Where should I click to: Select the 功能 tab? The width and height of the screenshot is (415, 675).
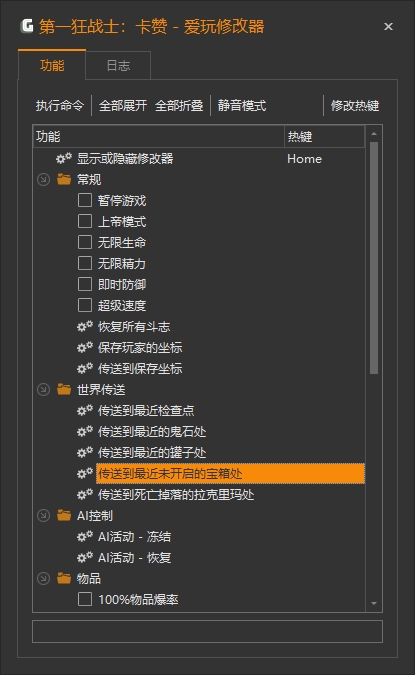52,65
